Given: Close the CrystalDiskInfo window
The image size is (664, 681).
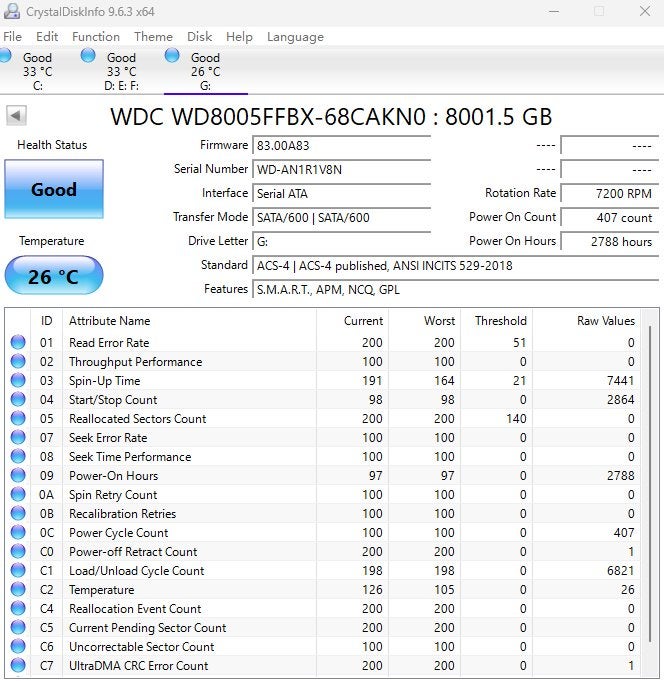Looking at the screenshot, I should [645, 11].
